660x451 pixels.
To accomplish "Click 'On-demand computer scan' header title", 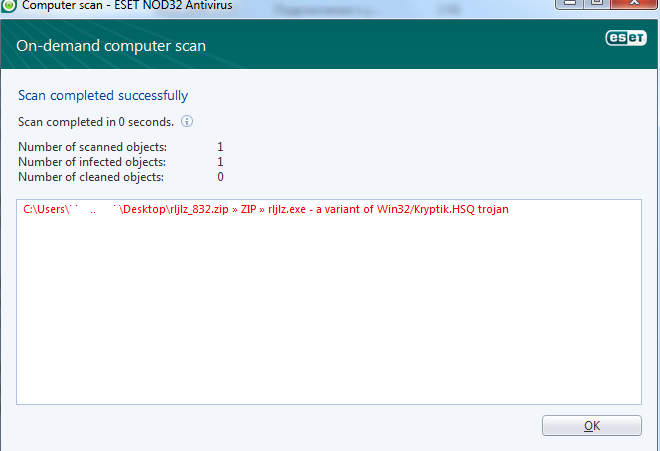I will (111, 46).
